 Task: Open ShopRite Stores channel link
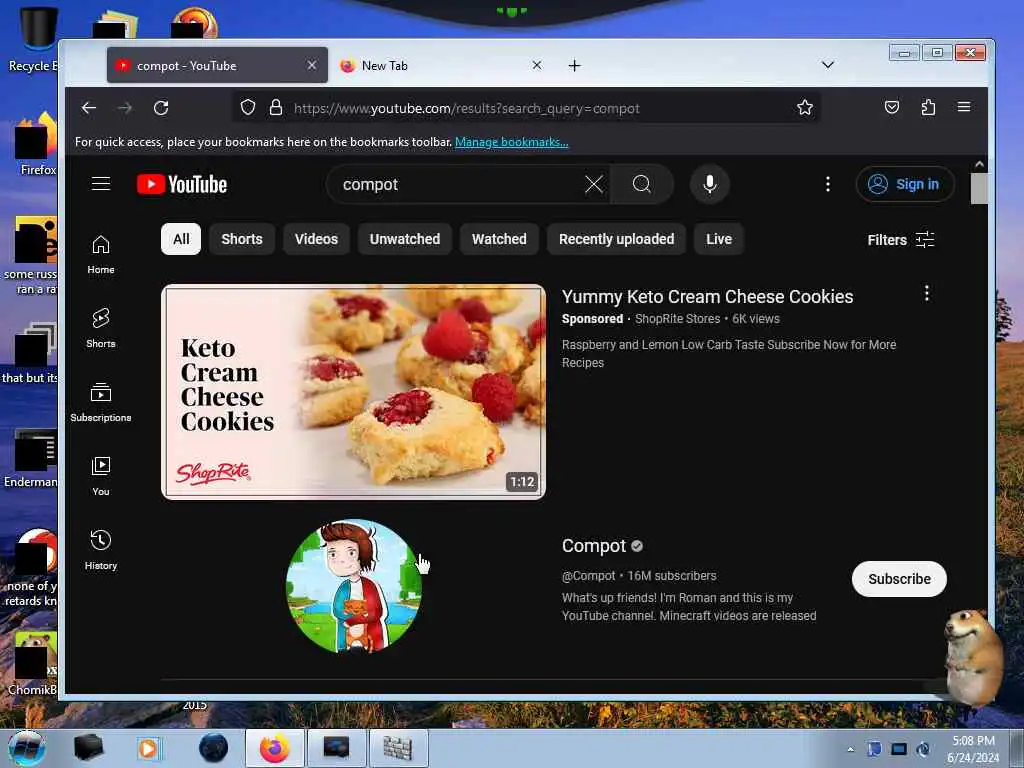coord(677,319)
